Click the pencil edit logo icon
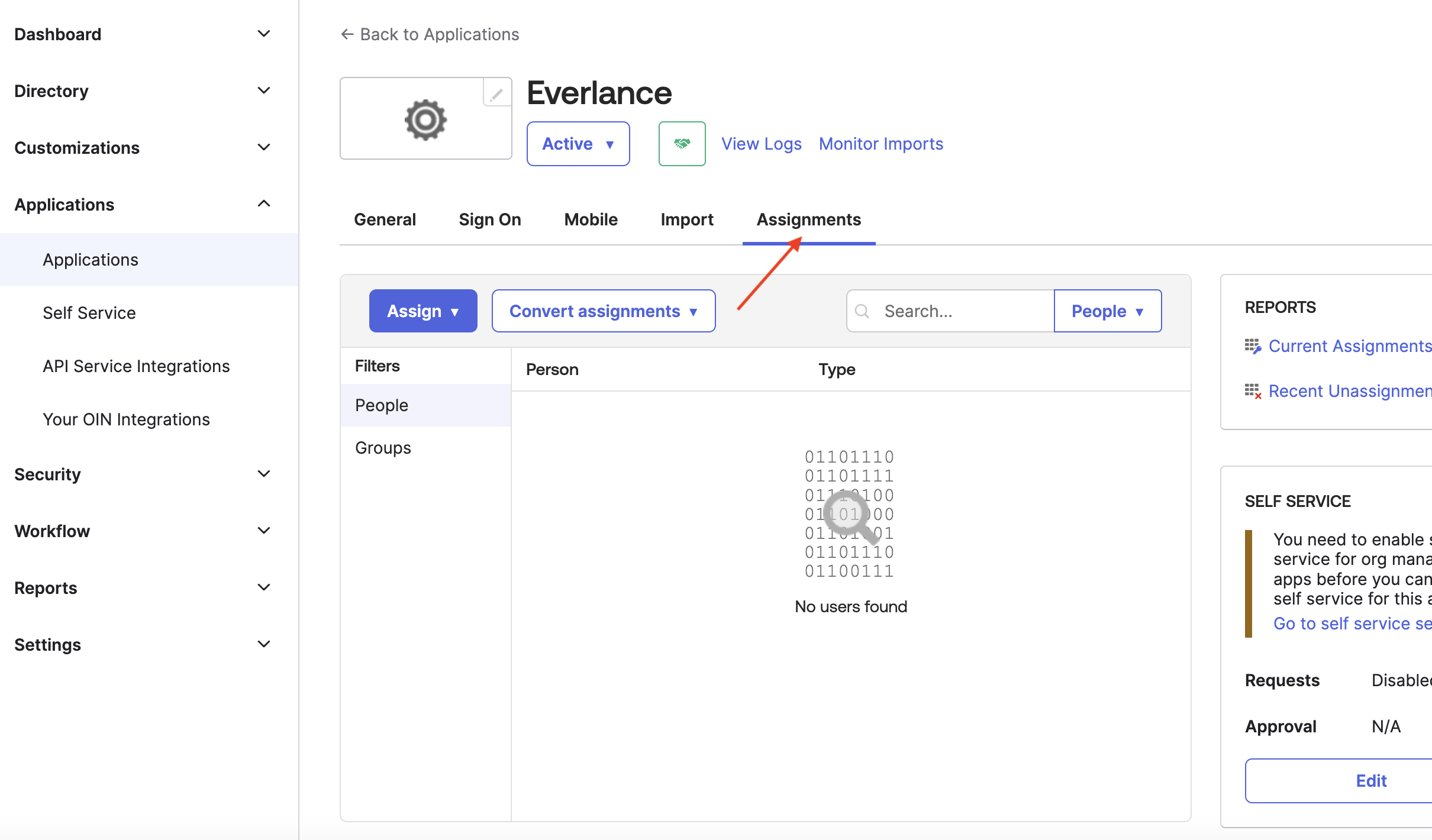1432x840 pixels. pyautogui.click(x=496, y=93)
